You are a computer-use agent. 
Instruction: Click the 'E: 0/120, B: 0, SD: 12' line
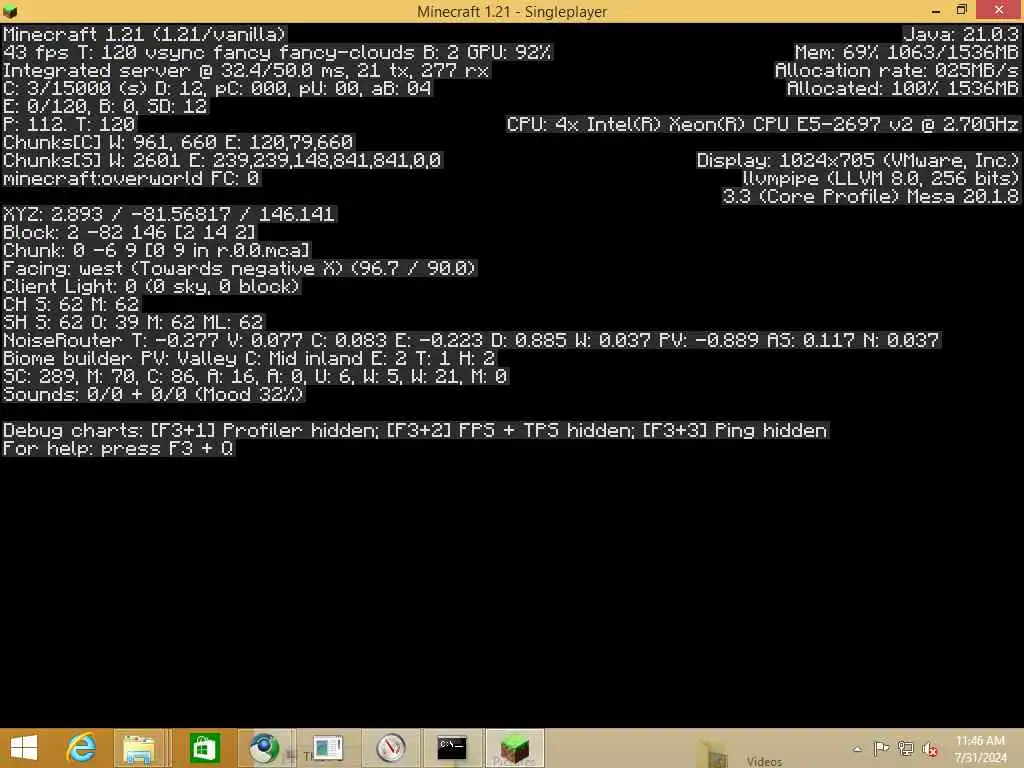(105, 106)
